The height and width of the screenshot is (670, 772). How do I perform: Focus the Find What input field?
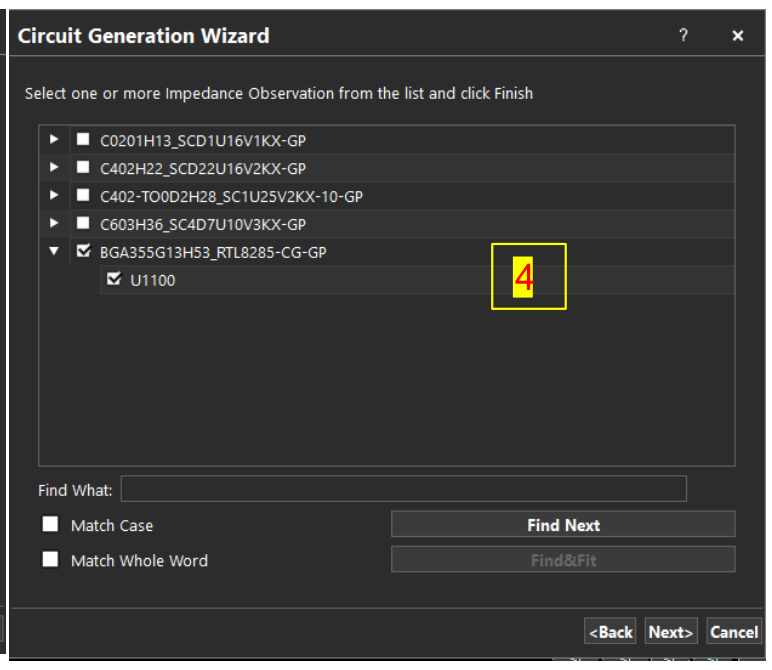pos(404,489)
